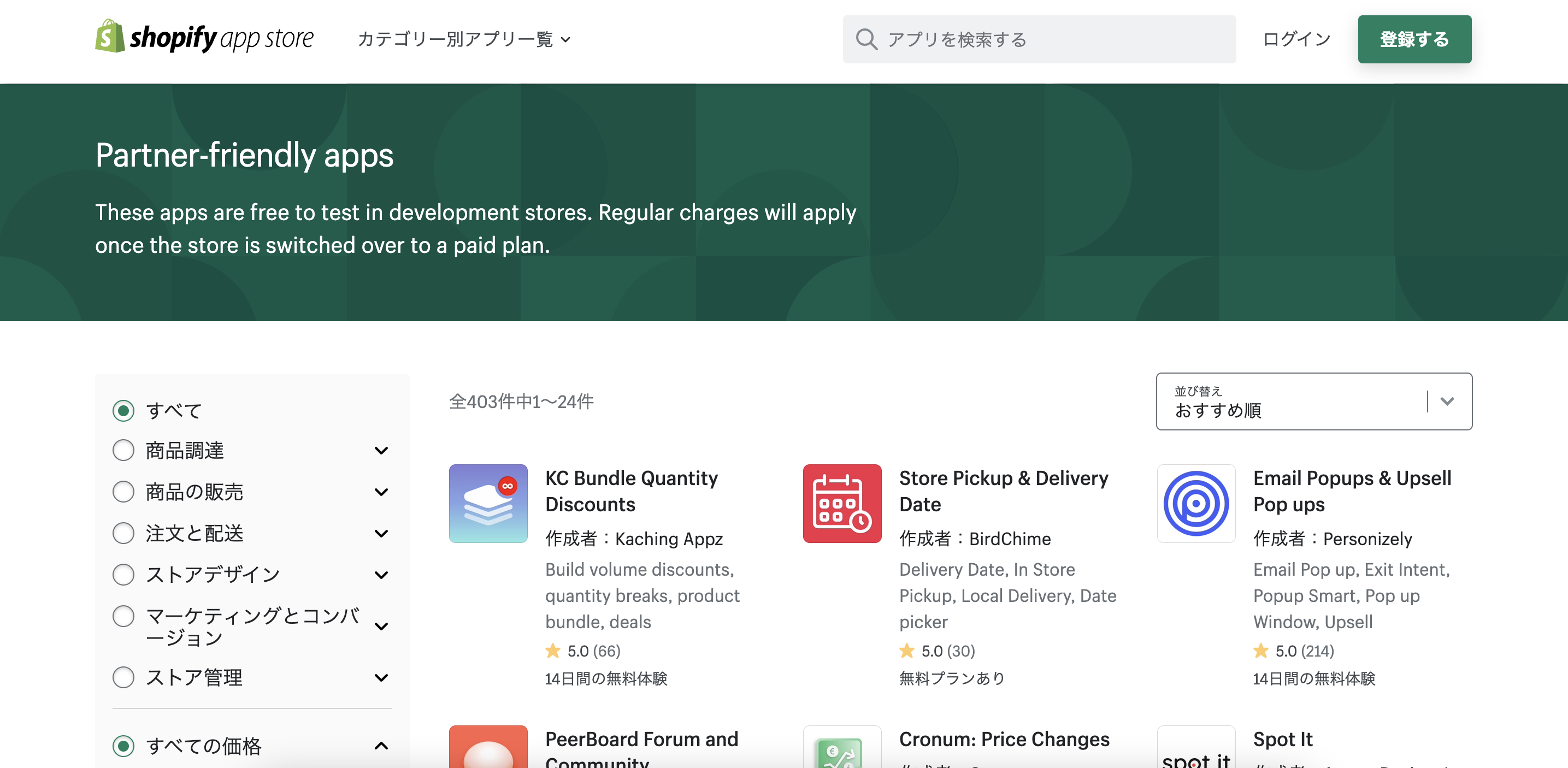Open the Spot It title link
This screenshot has width=1568, height=768.
pos(1282,739)
